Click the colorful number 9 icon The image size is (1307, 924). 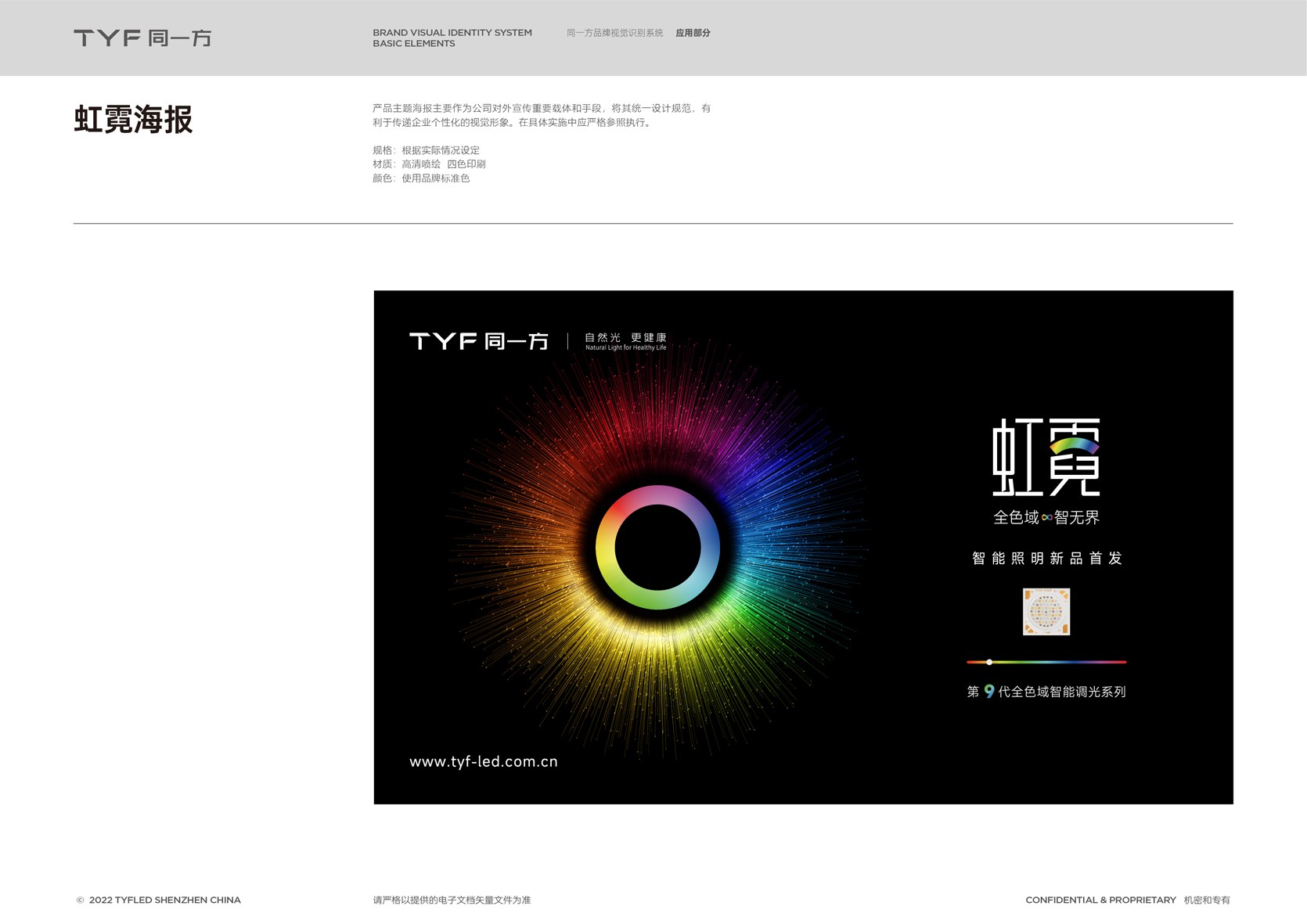989,692
